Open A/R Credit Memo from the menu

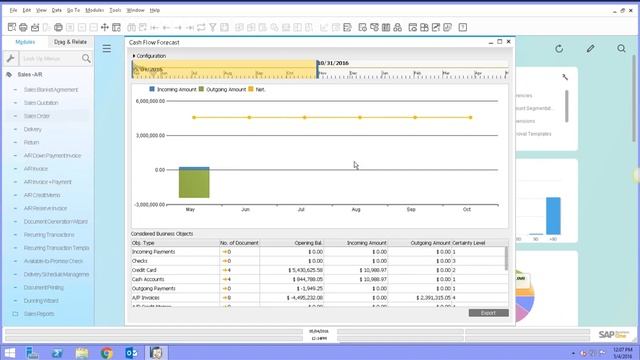point(42,195)
